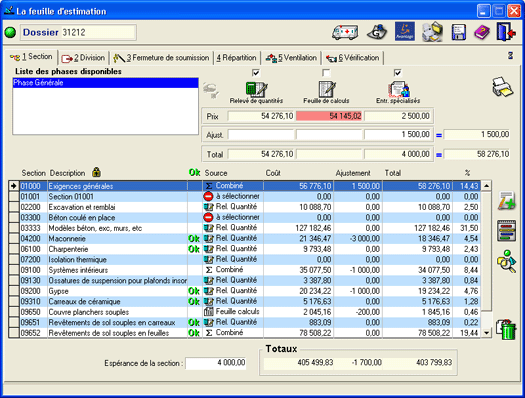Click the Relevé de quantités calculator icon
This screenshot has height=398, width=525.
click(256, 89)
